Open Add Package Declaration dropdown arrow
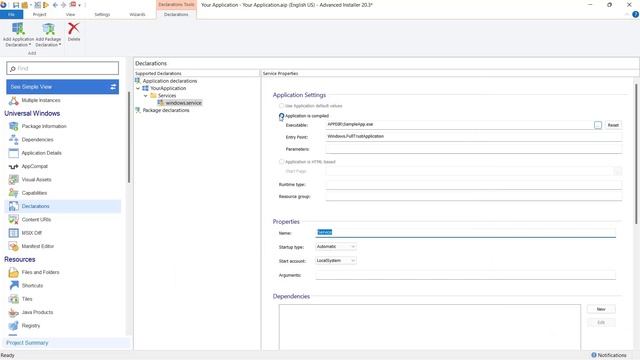 pyautogui.click(x=60, y=45)
